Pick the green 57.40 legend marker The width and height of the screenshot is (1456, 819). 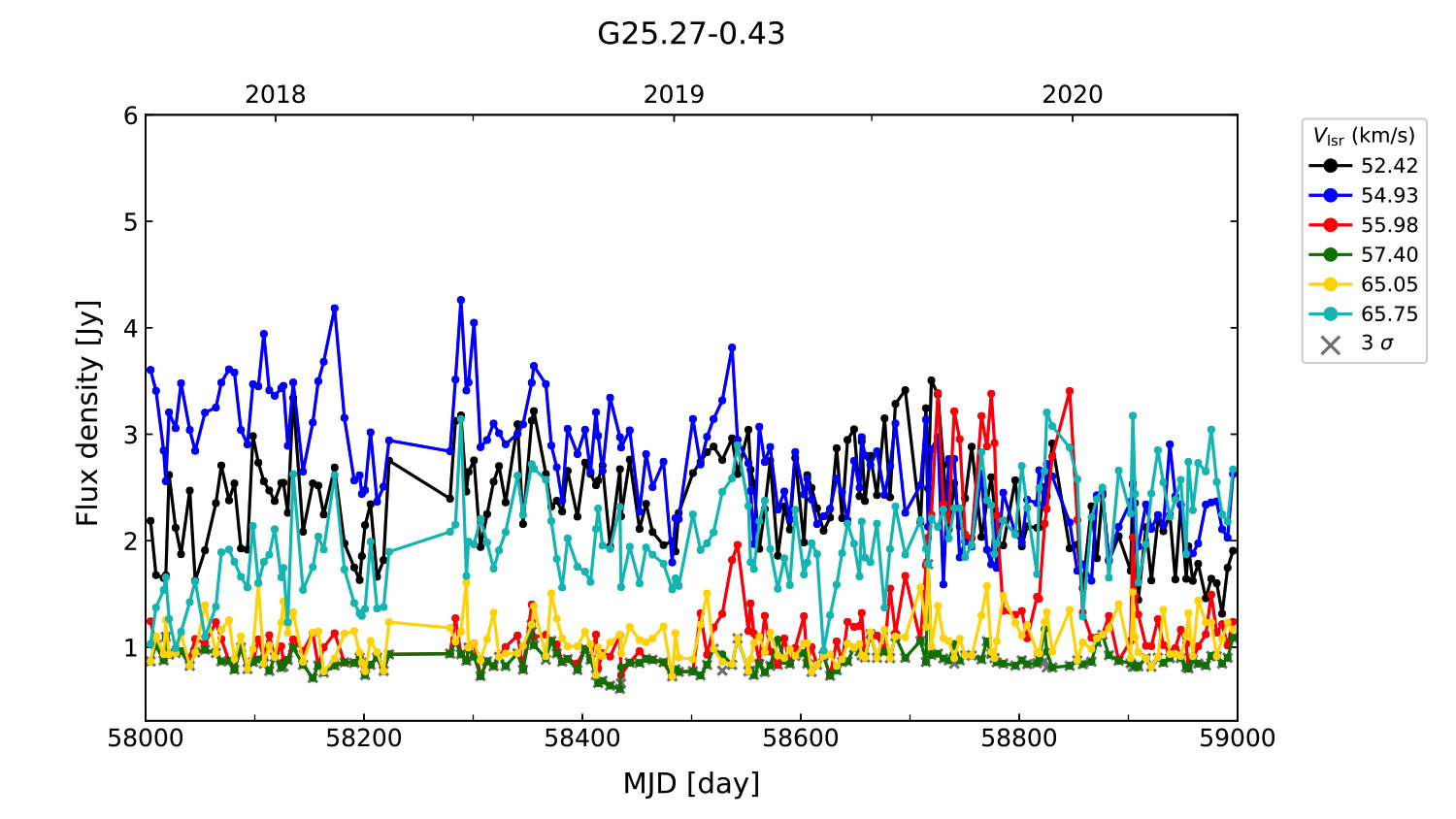click(1330, 255)
